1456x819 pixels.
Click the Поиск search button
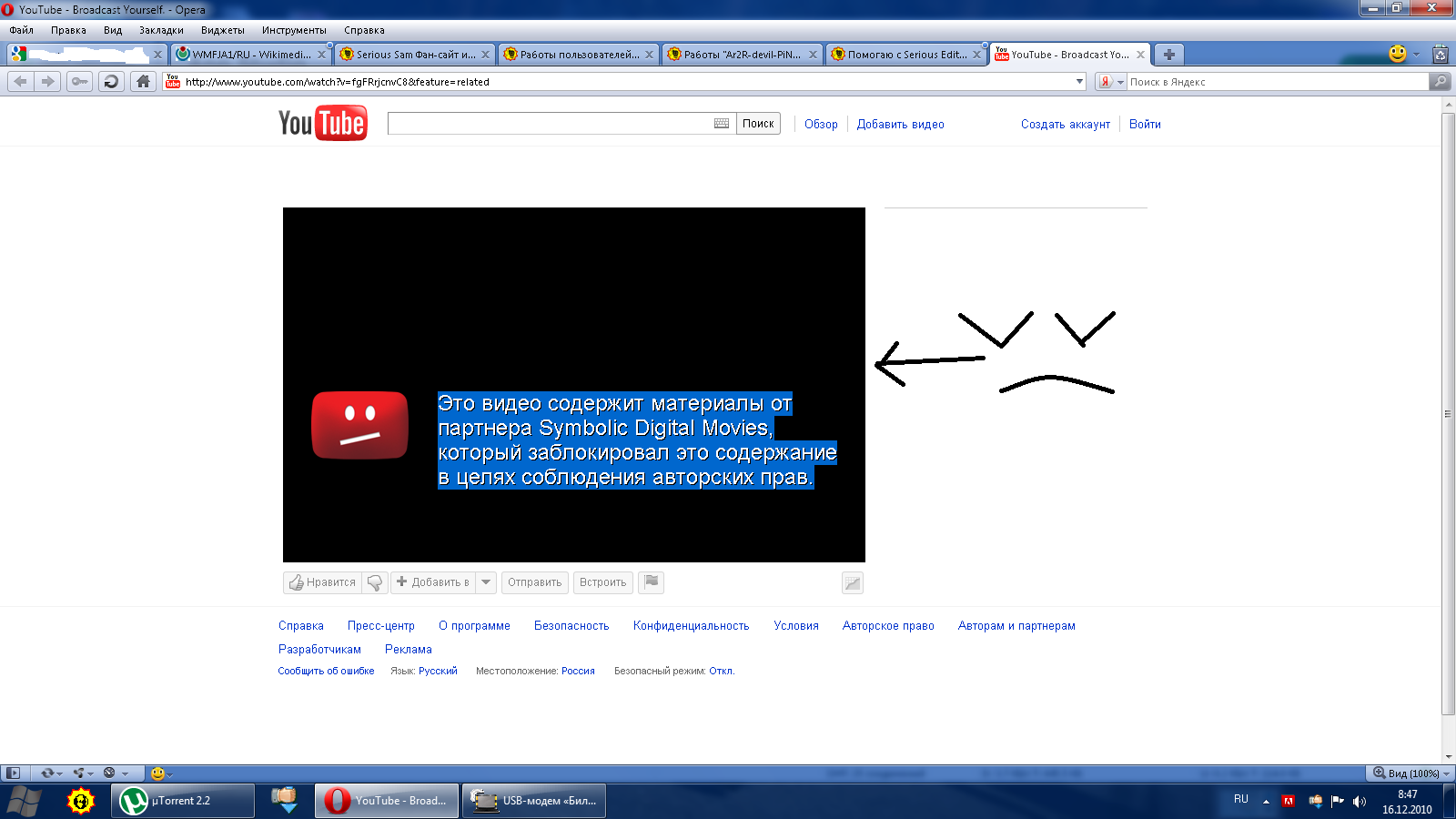click(758, 124)
